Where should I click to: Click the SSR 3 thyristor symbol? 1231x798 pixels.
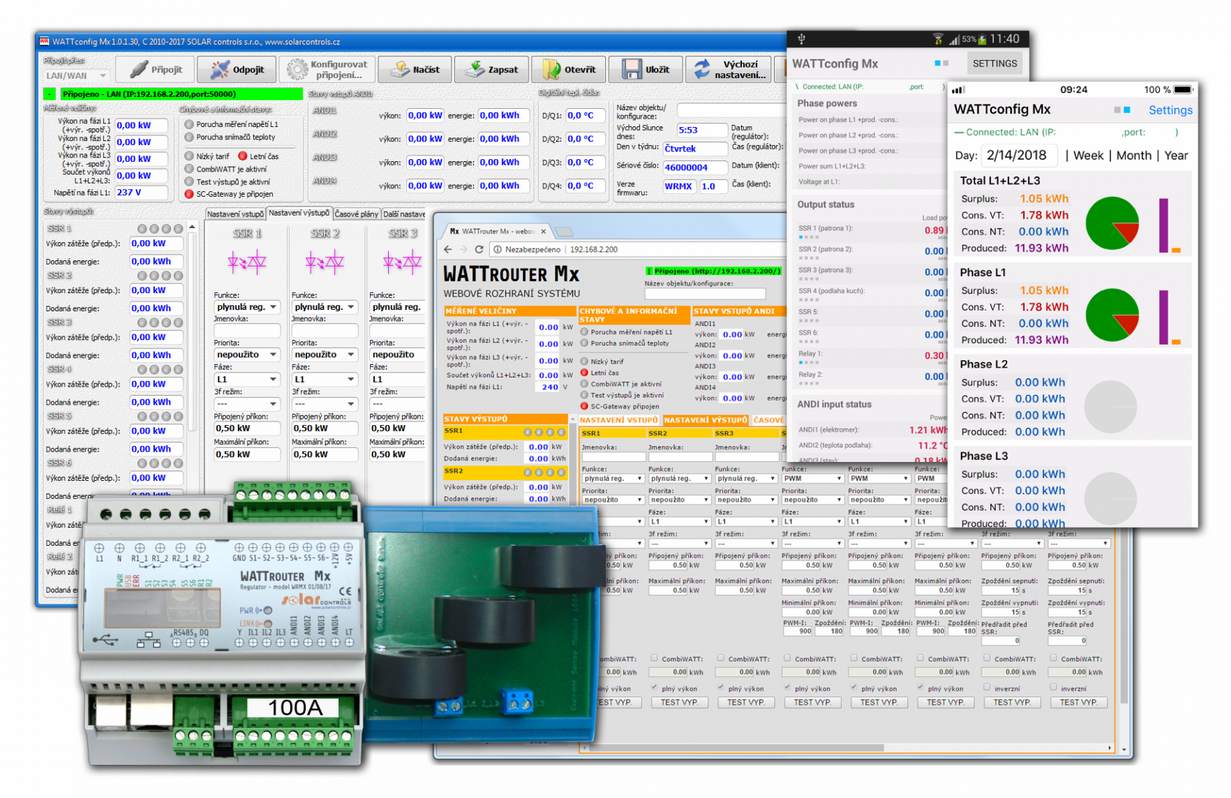pyautogui.click(x=401, y=263)
